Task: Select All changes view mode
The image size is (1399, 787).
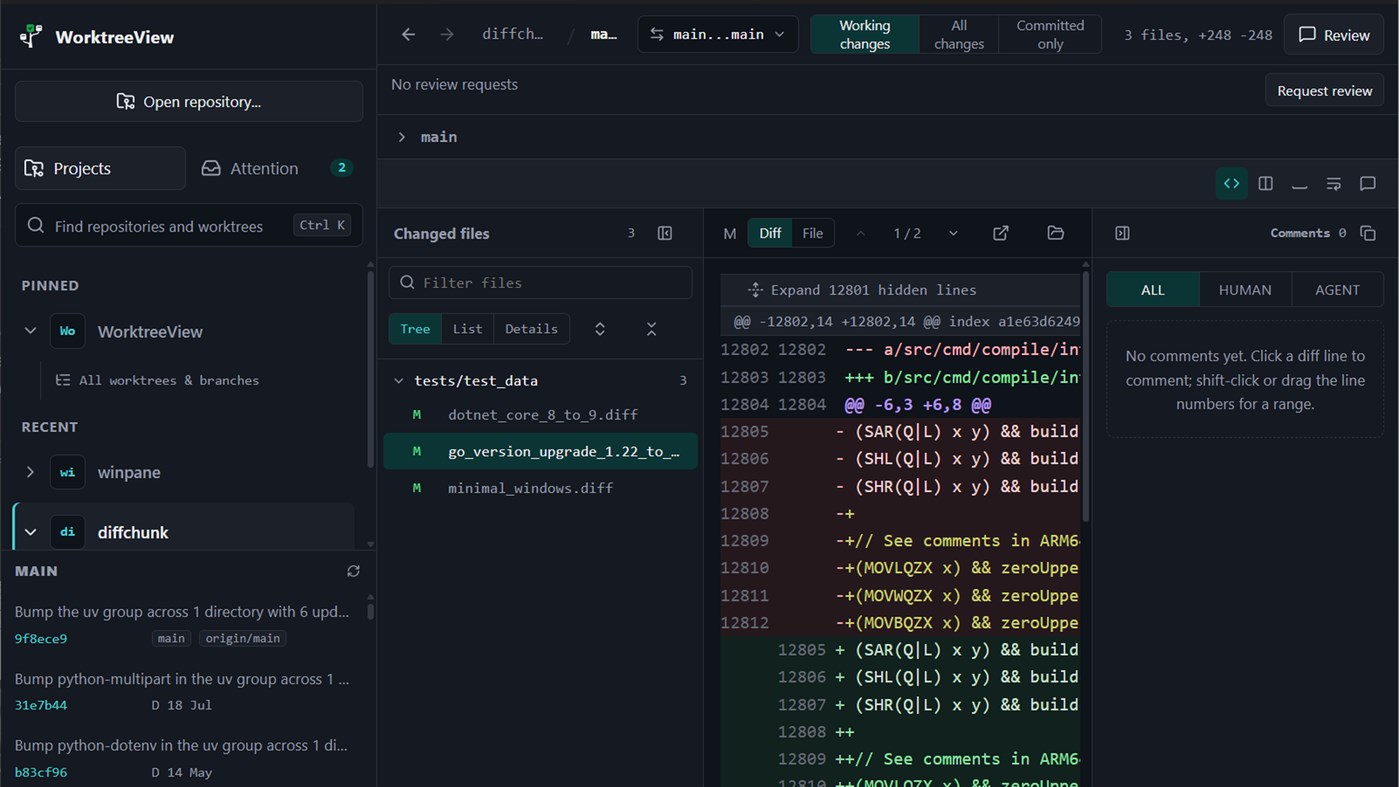Action: coord(959,34)
